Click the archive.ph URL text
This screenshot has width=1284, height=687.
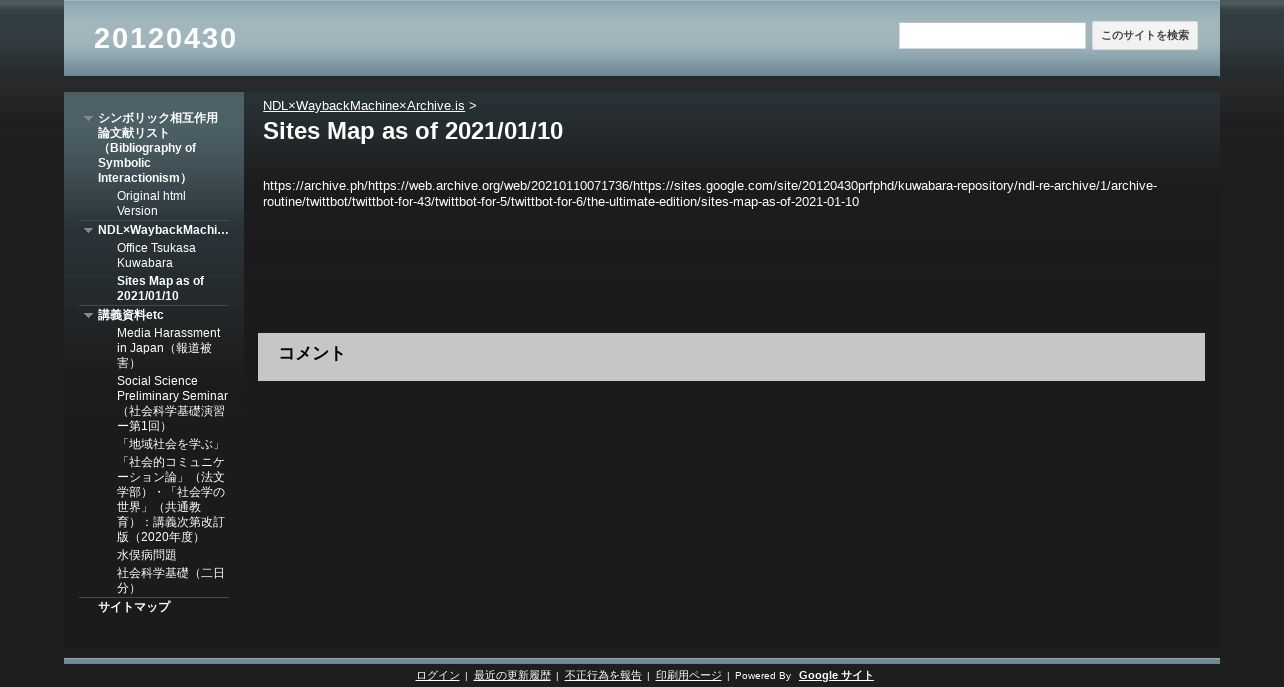(x=710, y=194)
